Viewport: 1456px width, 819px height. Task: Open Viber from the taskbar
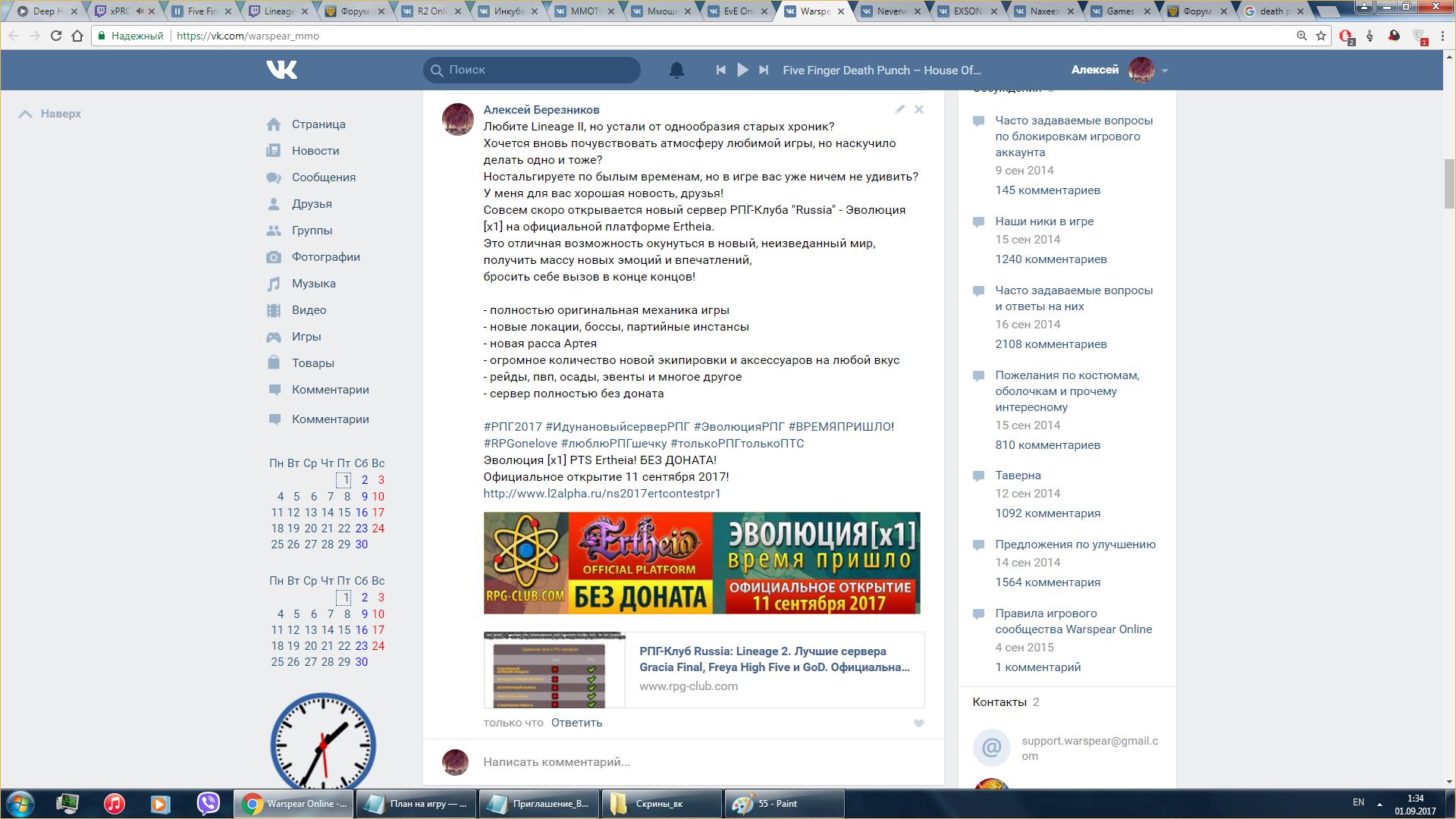click(208, 803)
